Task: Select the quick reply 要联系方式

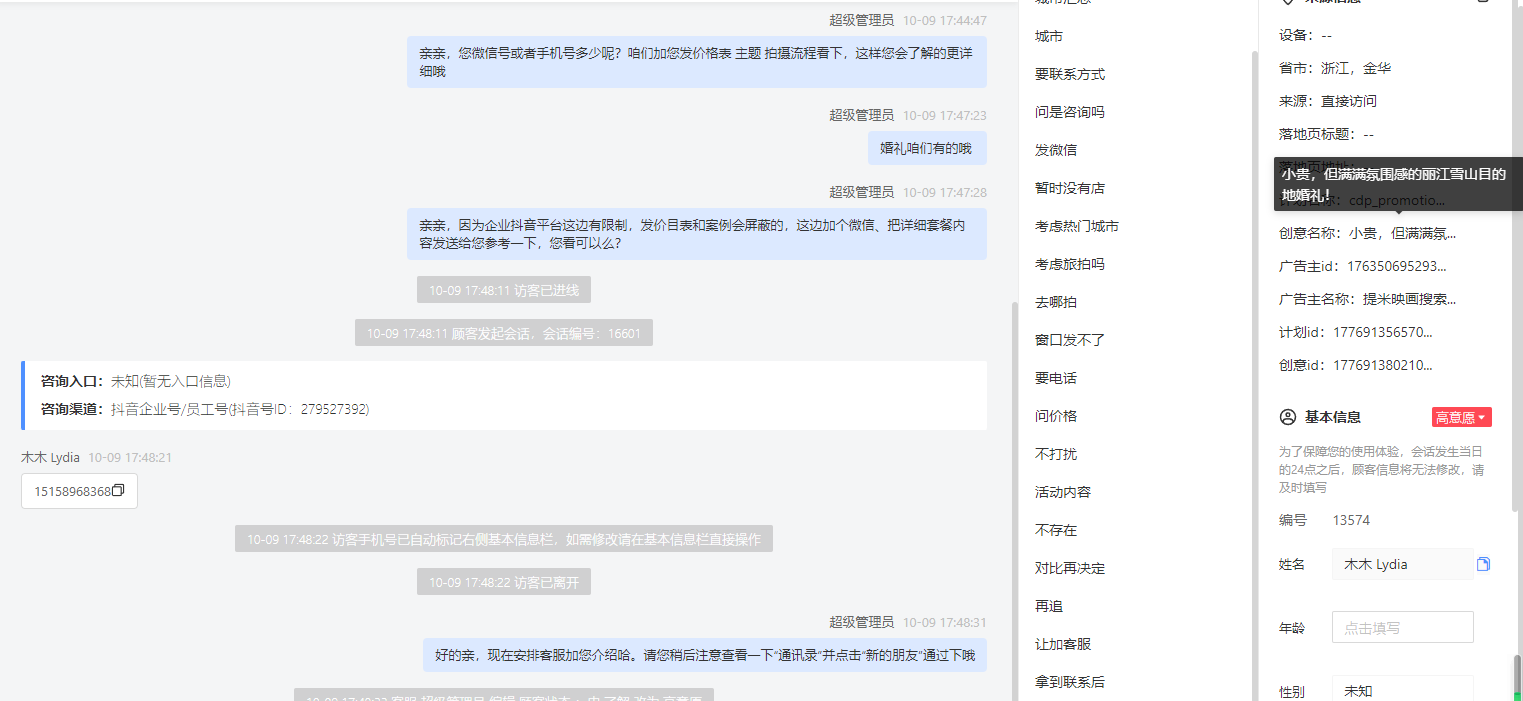Action: pos(1070,74)
